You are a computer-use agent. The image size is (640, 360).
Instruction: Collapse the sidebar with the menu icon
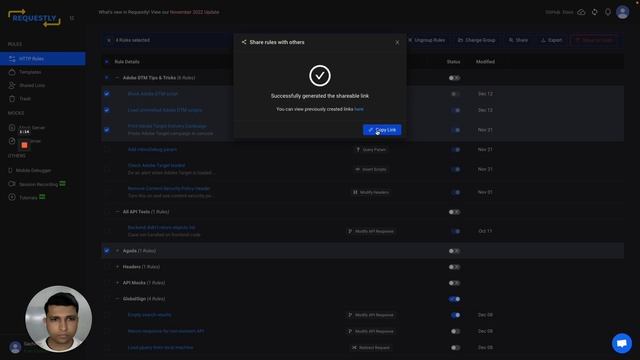coord(72,18)
